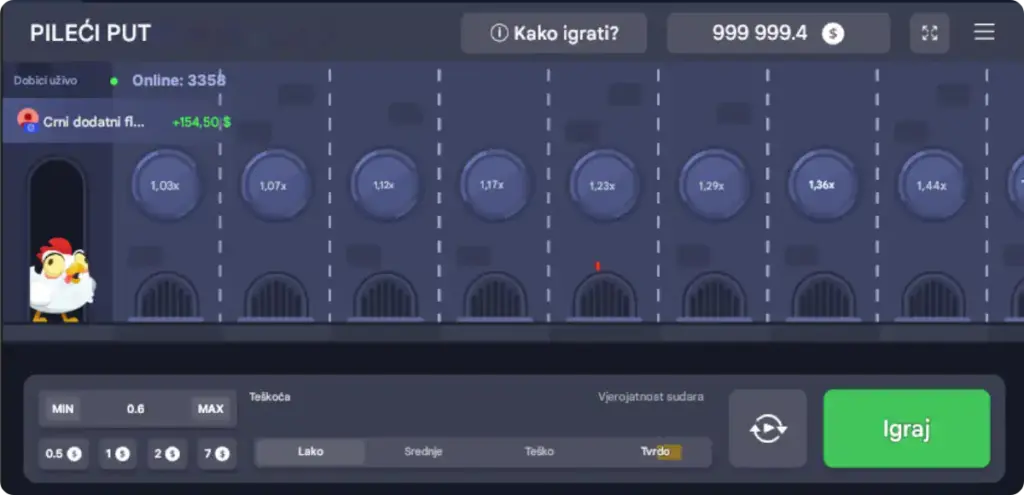This screenshot has width=1024, height=495.
Task: Click the player avatar icon
Action: (28, 120)
